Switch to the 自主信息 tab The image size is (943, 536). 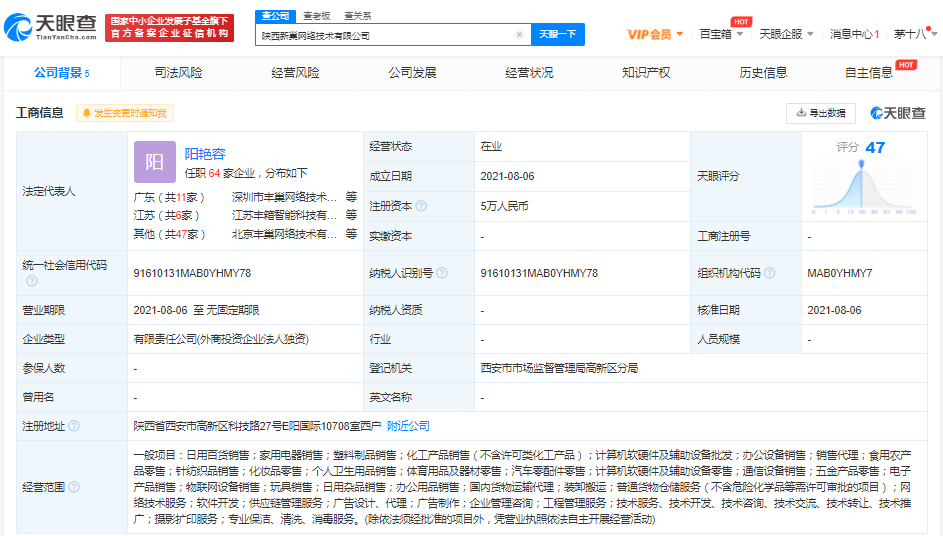[868, 73]
